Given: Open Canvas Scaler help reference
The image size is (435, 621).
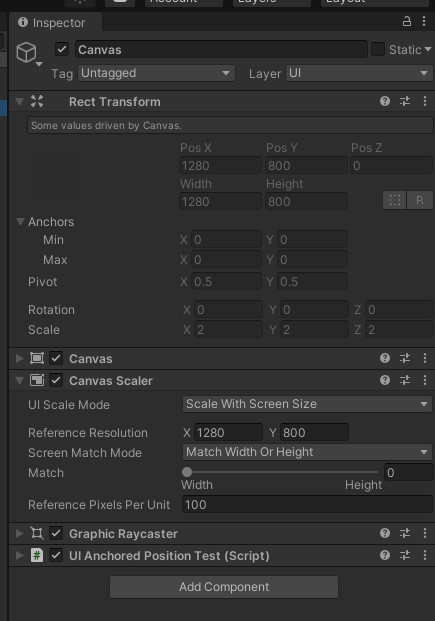Looking at the screenshot, I should pos(385,381).
